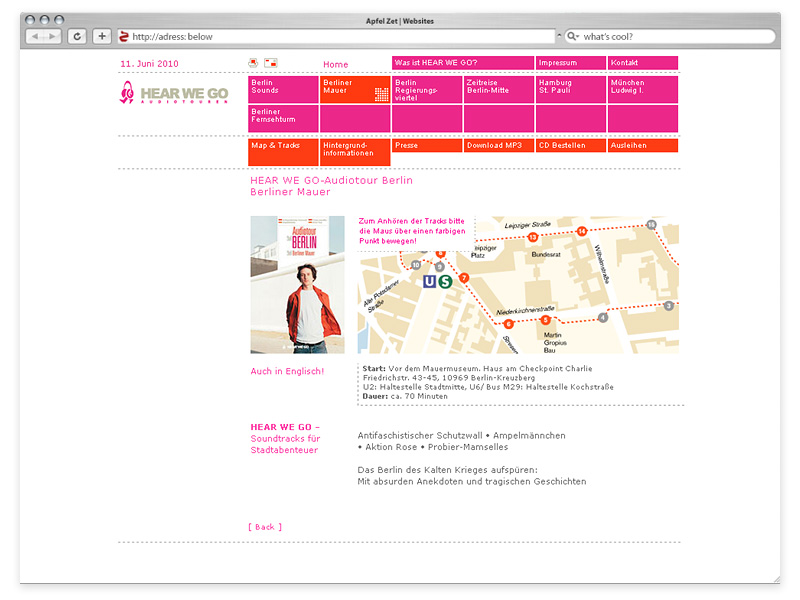
Task: Click the "Friedrichstr. 43-45, 10969 Berlin-Kreuzberg" line
Action: point(449,378)
